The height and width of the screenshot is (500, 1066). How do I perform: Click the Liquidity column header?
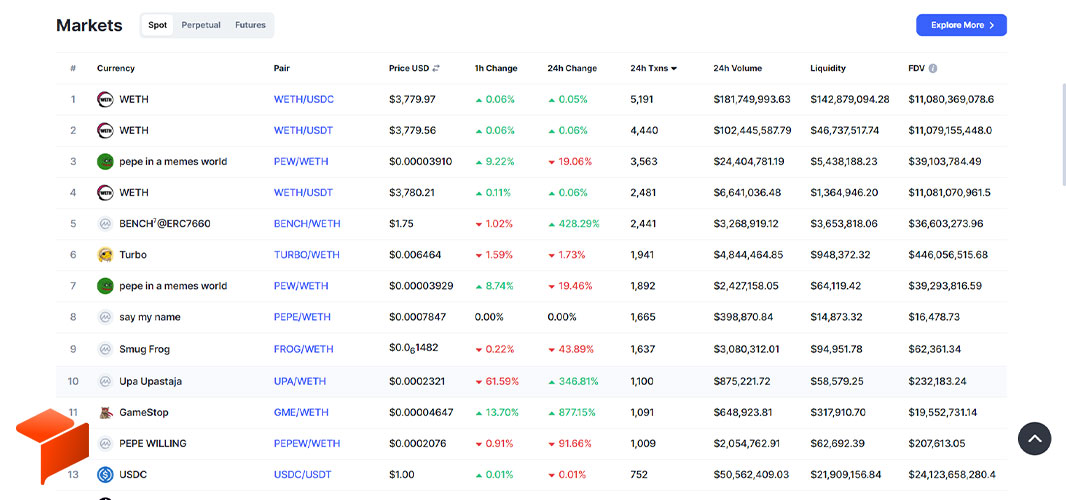point(828,68)
